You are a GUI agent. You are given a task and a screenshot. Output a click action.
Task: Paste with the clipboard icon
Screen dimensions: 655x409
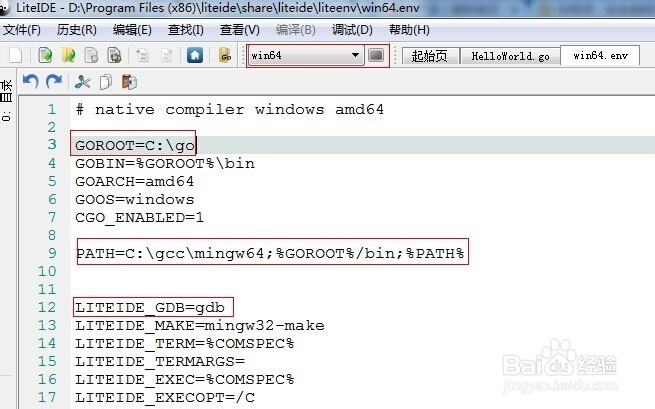click(129, 82)
